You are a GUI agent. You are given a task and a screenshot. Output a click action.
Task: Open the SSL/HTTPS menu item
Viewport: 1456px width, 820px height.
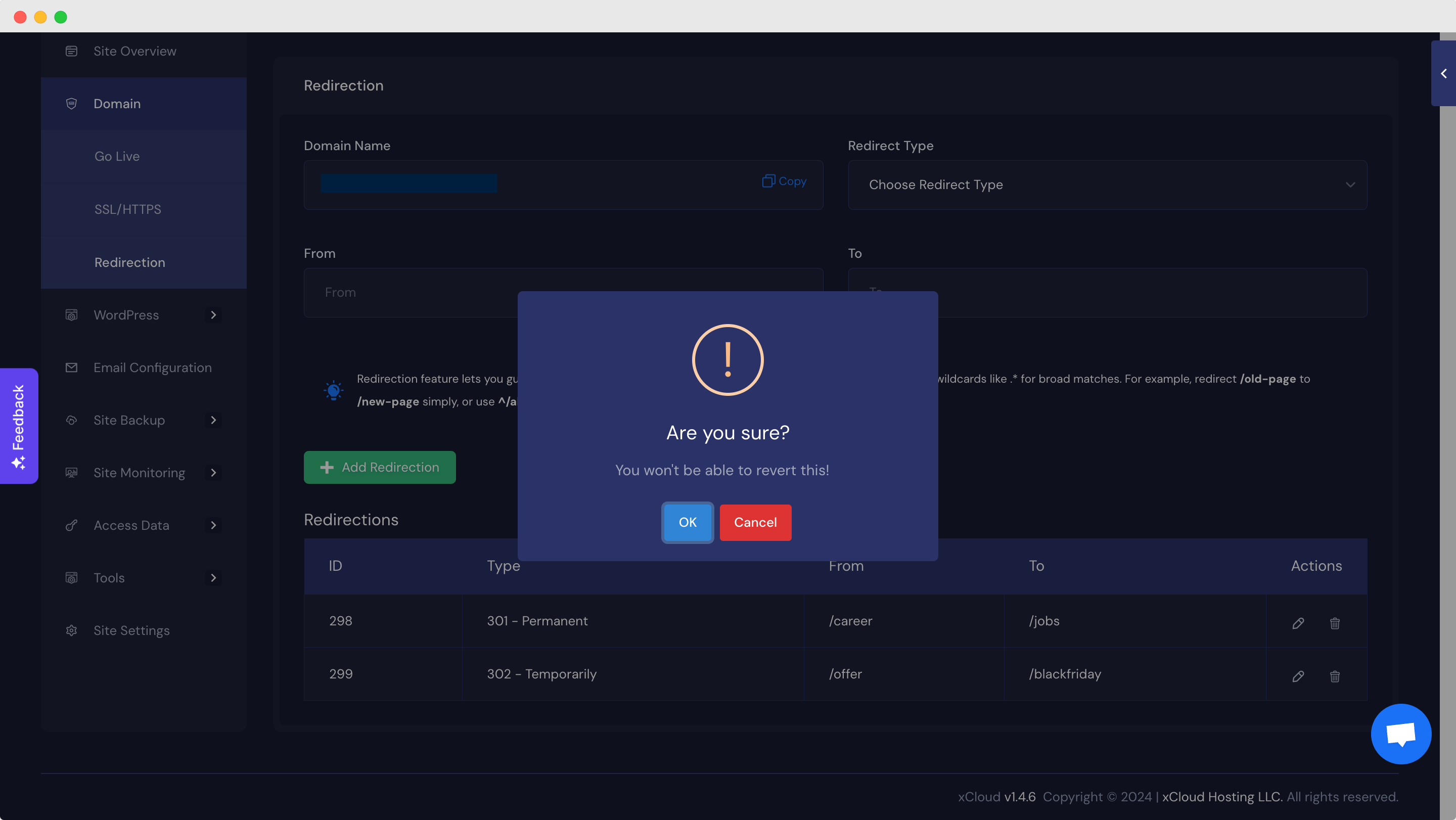(x=128, y=209)
